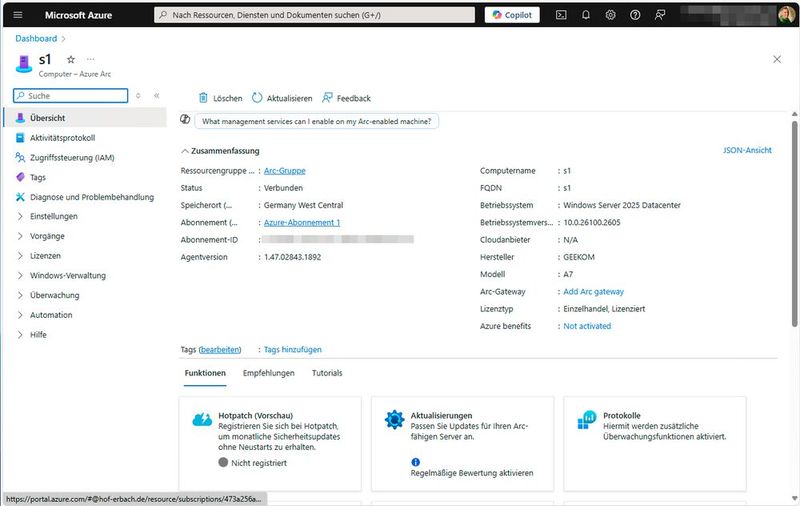800x506 pixels.
Task: Click scrollbar down arrow
Action: point(794,498)
